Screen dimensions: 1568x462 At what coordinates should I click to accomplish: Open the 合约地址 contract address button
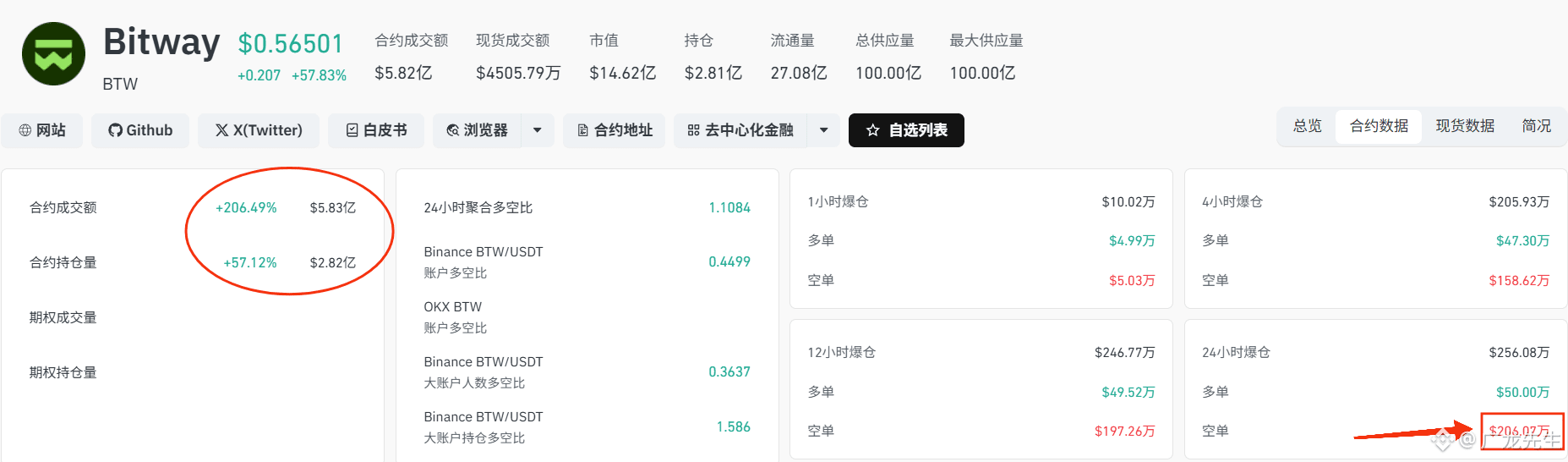tap(615, 130)
